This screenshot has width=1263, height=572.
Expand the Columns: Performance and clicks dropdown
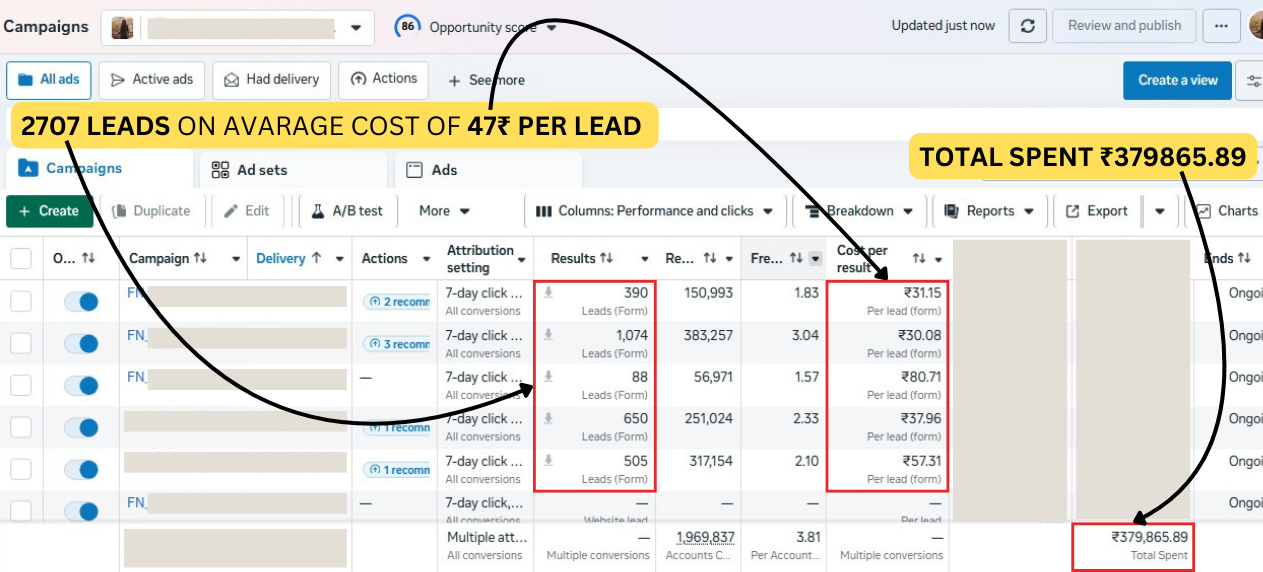click(x=655, y=211)
